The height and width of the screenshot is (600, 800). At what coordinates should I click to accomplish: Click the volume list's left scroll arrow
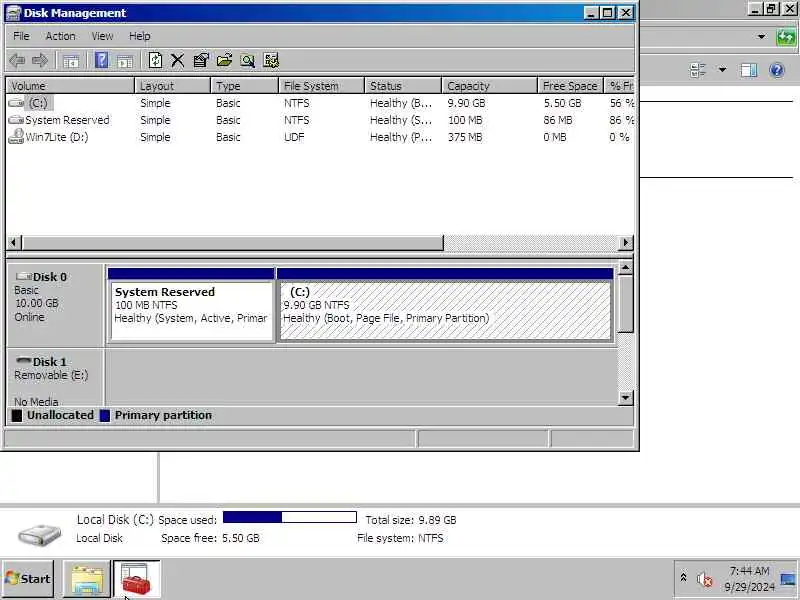[14, 243]
